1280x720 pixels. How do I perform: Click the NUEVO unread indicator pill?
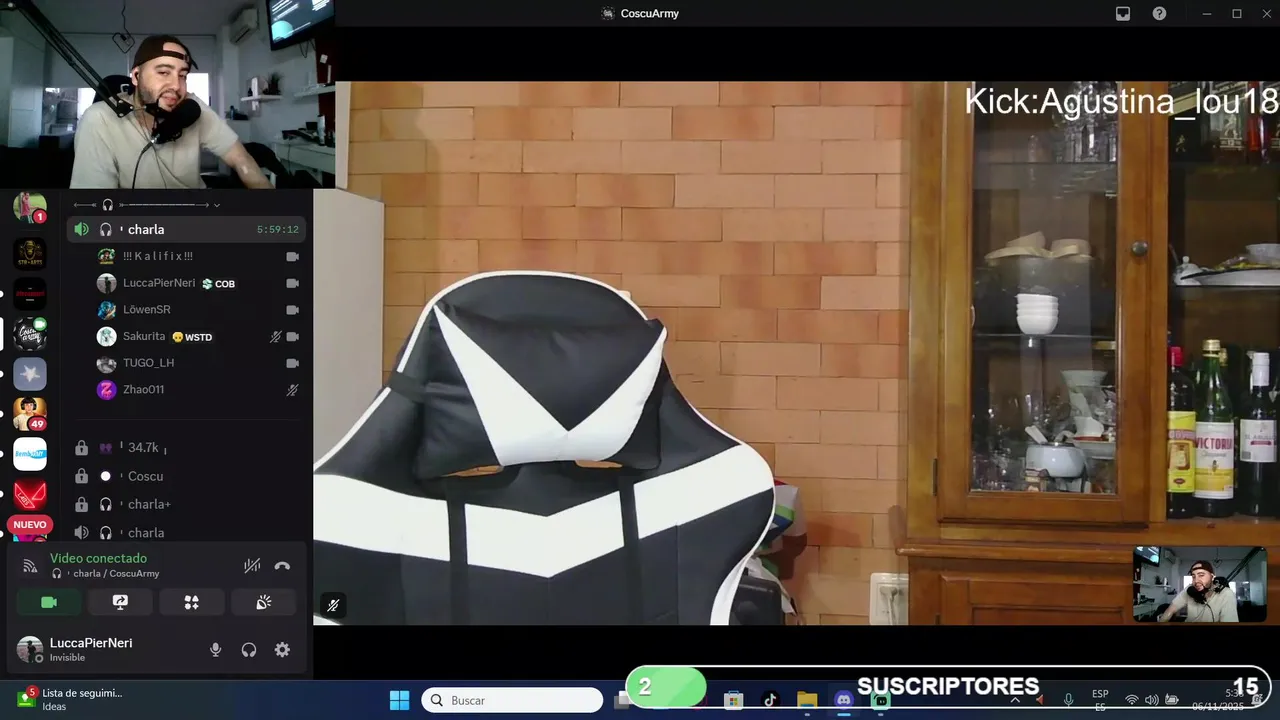[30, 524]
